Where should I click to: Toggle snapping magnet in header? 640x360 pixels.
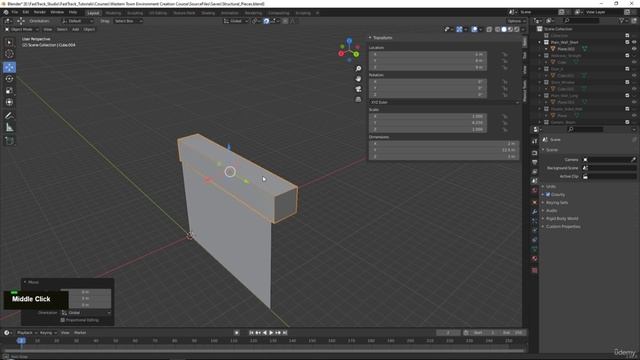[266, 21]
